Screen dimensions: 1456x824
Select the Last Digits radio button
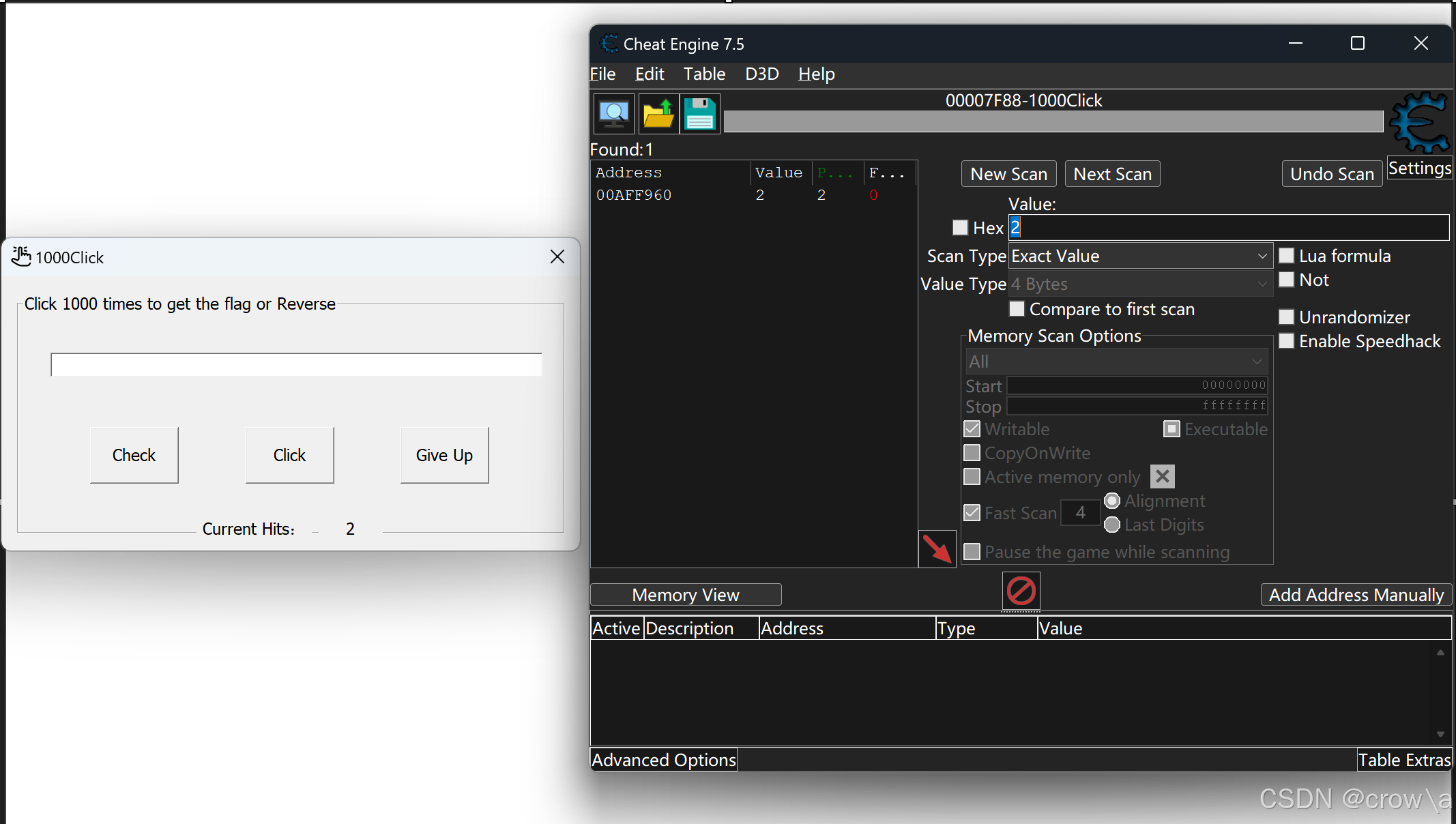tap(1112, 525)
